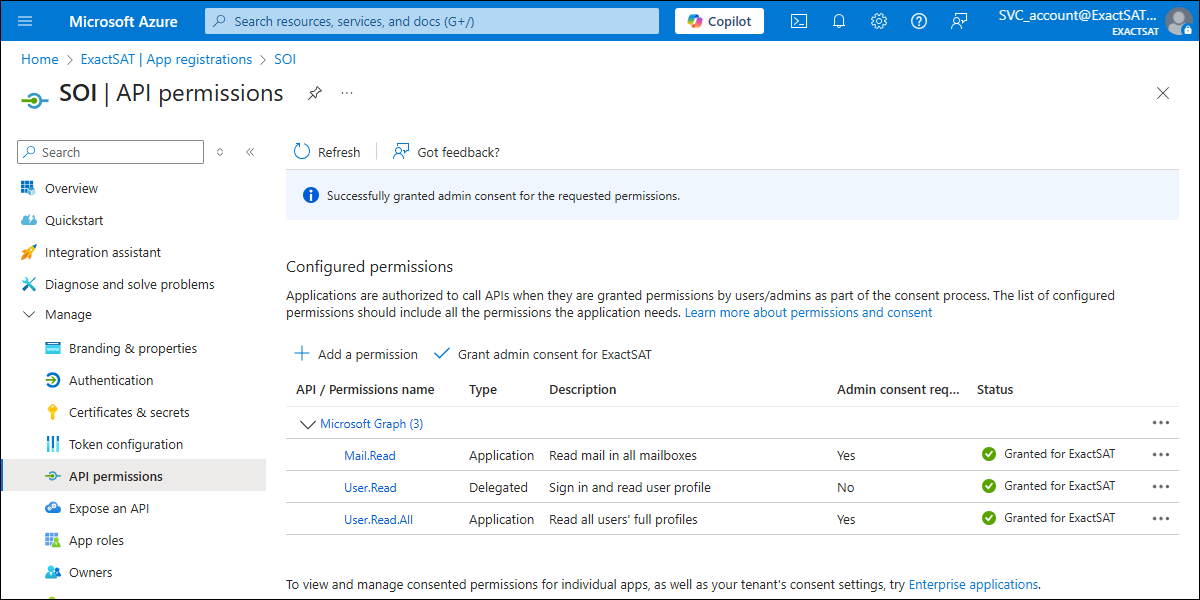Open the Mail.Read row ellipsis menu
Image resolution: width=1200 pixels, height=600 pixels.
(1160, 455)
